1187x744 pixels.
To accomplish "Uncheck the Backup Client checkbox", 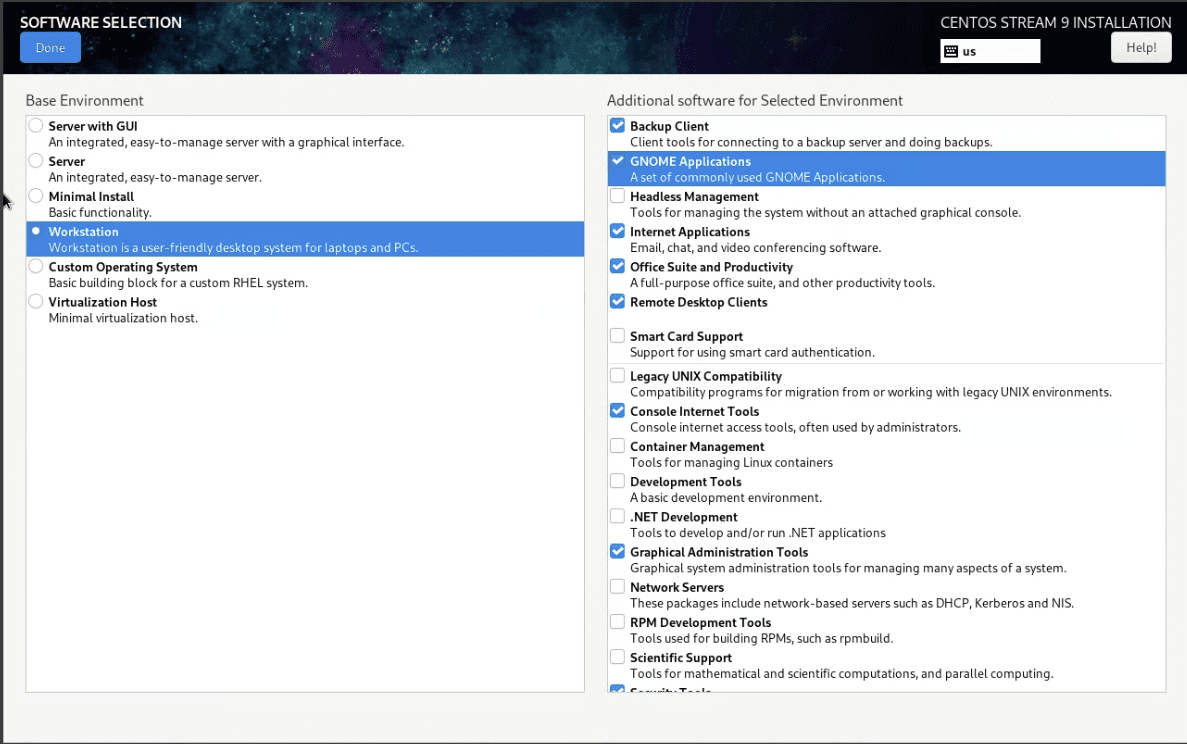I will (x=618, y=126).
